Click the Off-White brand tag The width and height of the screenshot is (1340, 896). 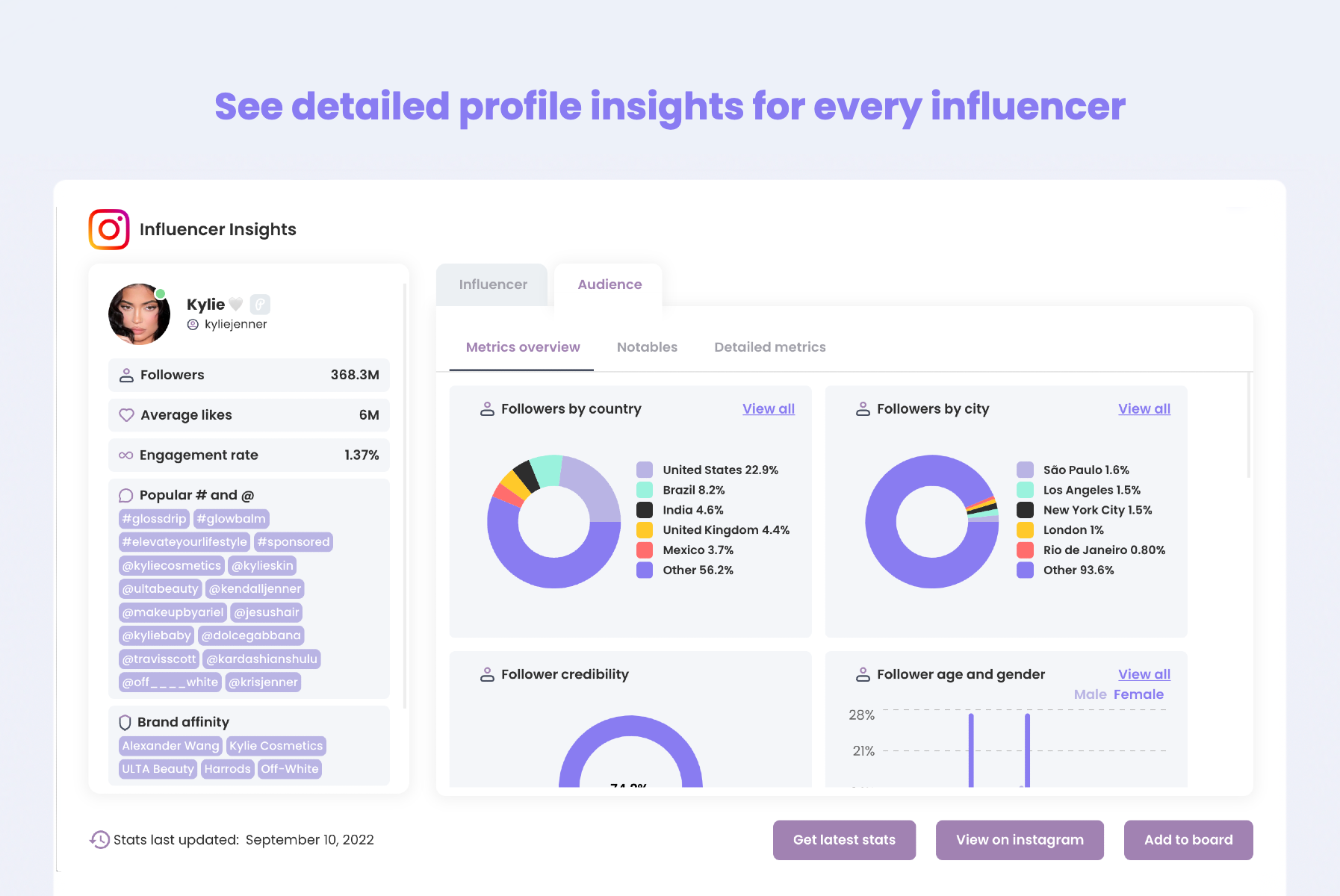289,769
